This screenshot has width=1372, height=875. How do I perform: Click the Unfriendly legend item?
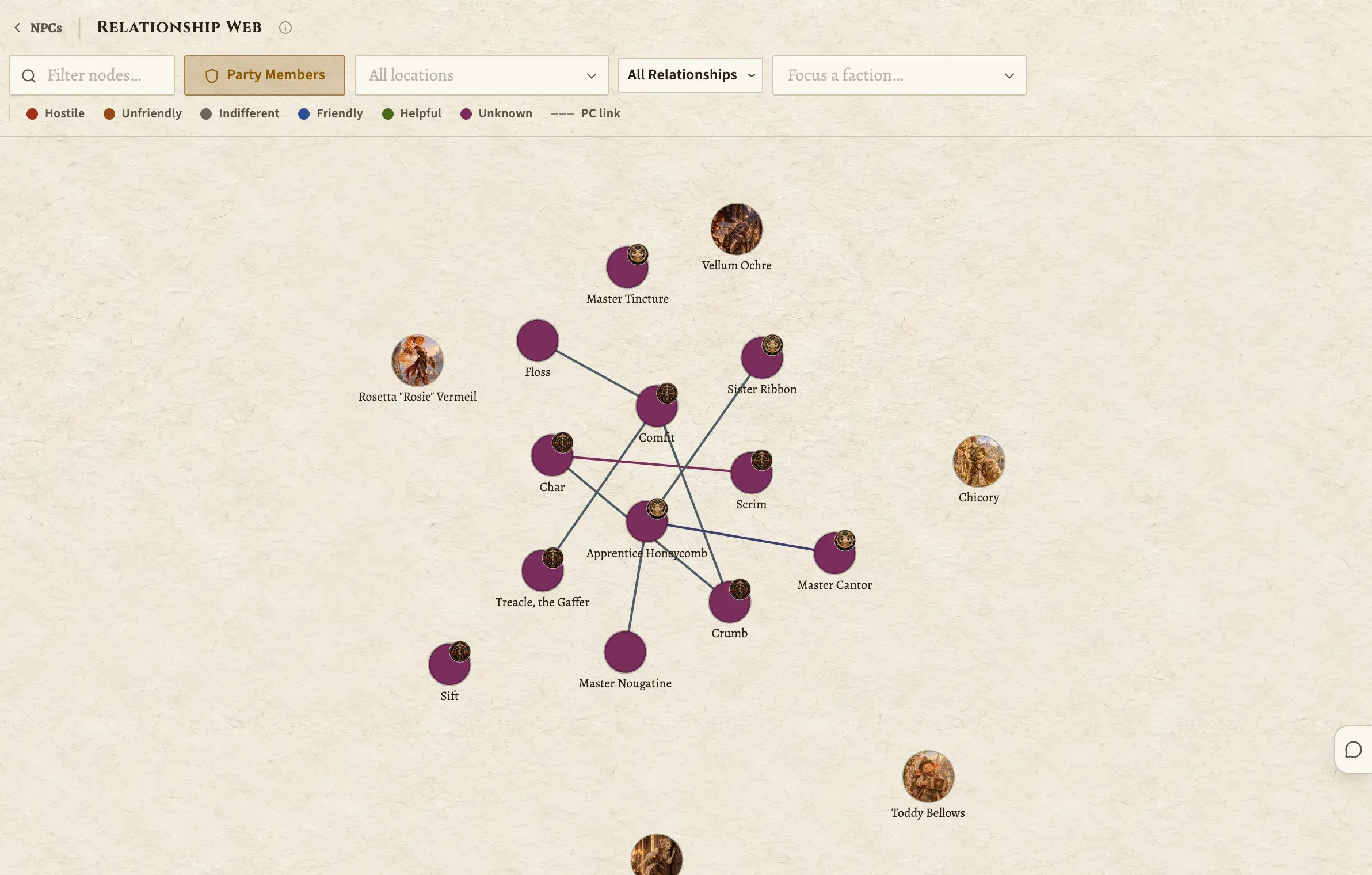(142, 113)
